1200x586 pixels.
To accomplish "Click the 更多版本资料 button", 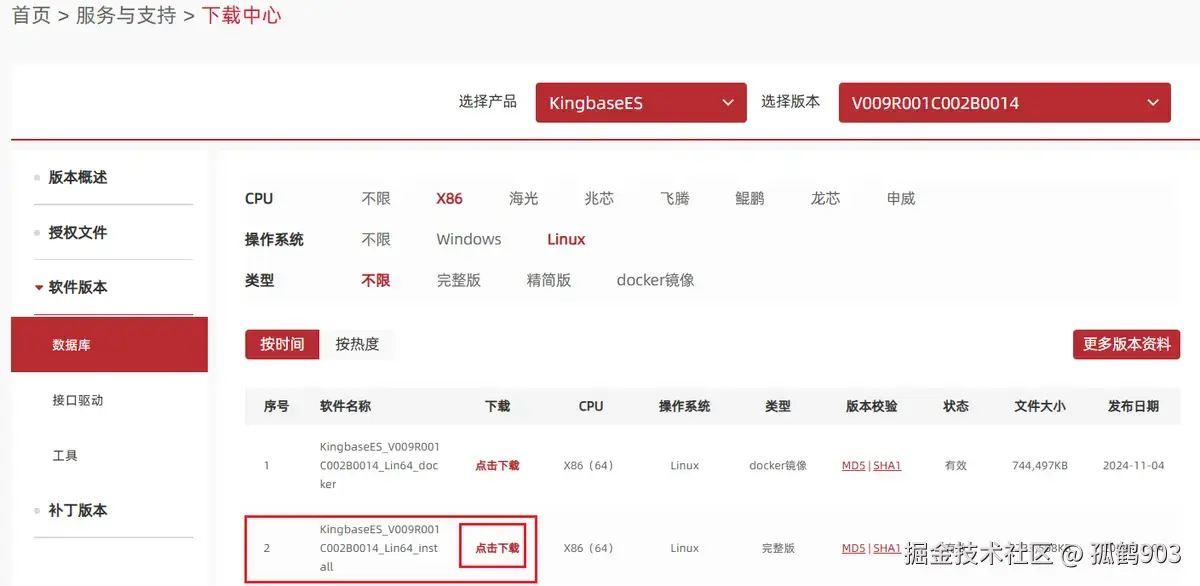I will pyautogui.click(x=1126, y=344).
